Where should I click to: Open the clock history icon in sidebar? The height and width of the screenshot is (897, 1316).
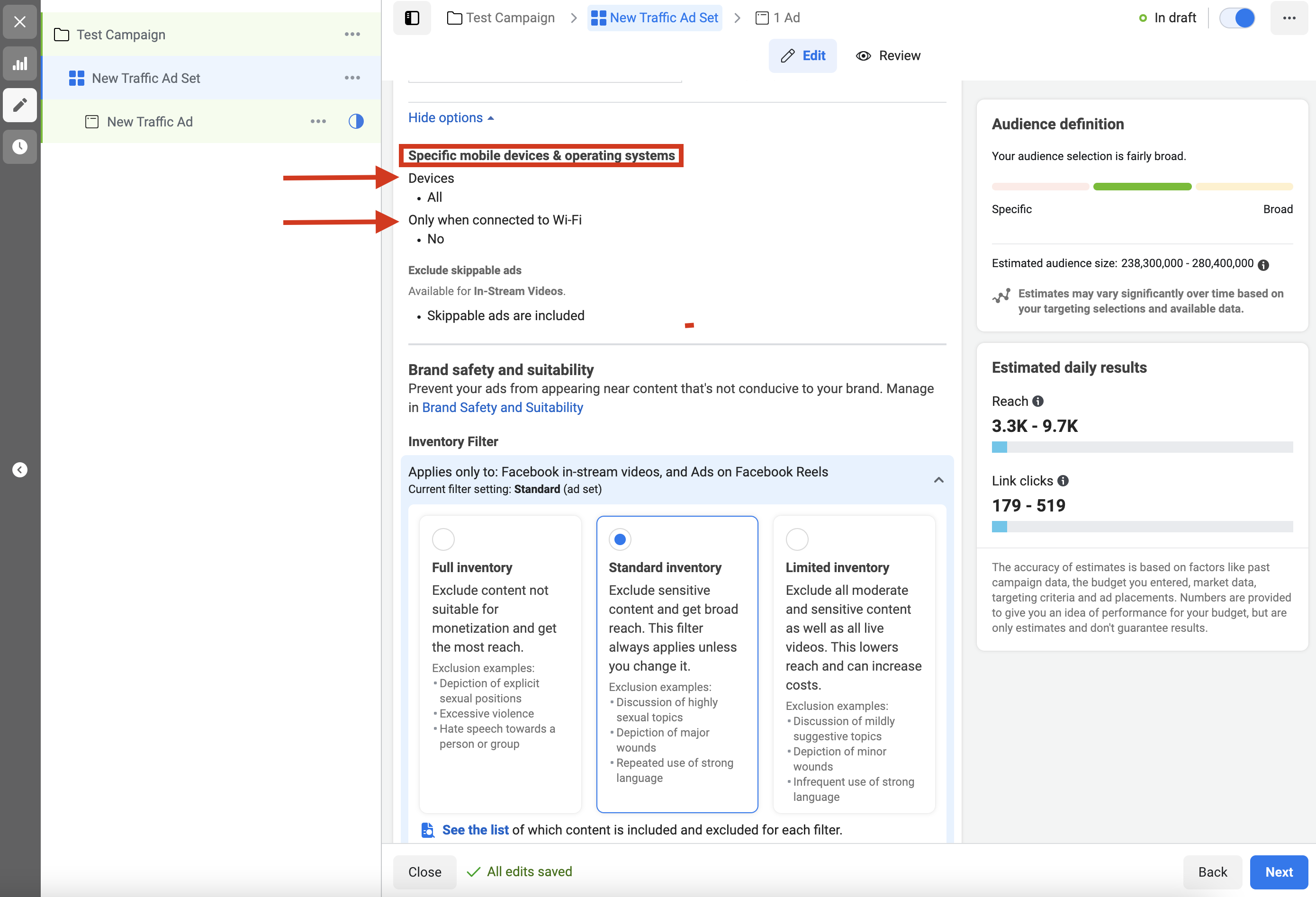coord(20,147)
